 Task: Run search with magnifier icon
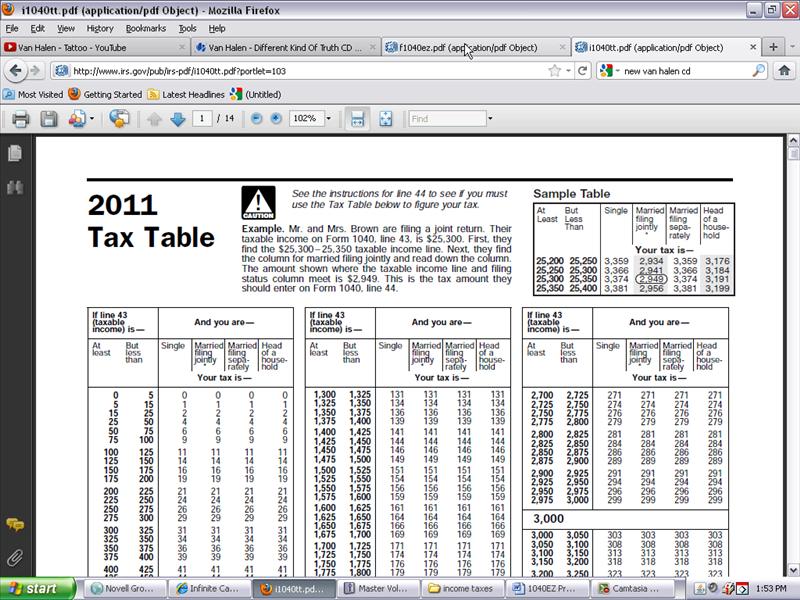pos(759,71)
